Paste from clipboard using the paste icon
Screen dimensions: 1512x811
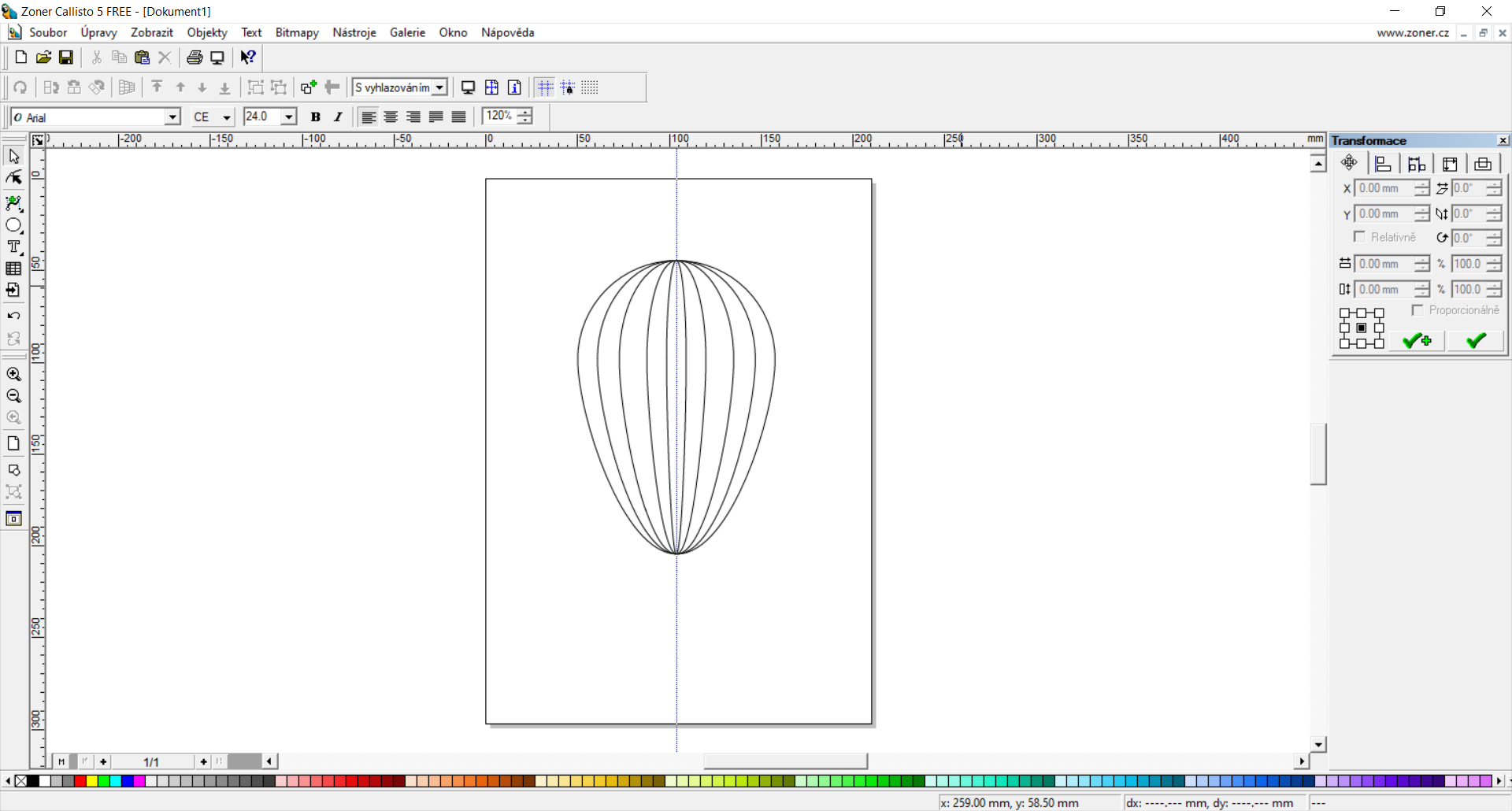[x=142, y=57]
